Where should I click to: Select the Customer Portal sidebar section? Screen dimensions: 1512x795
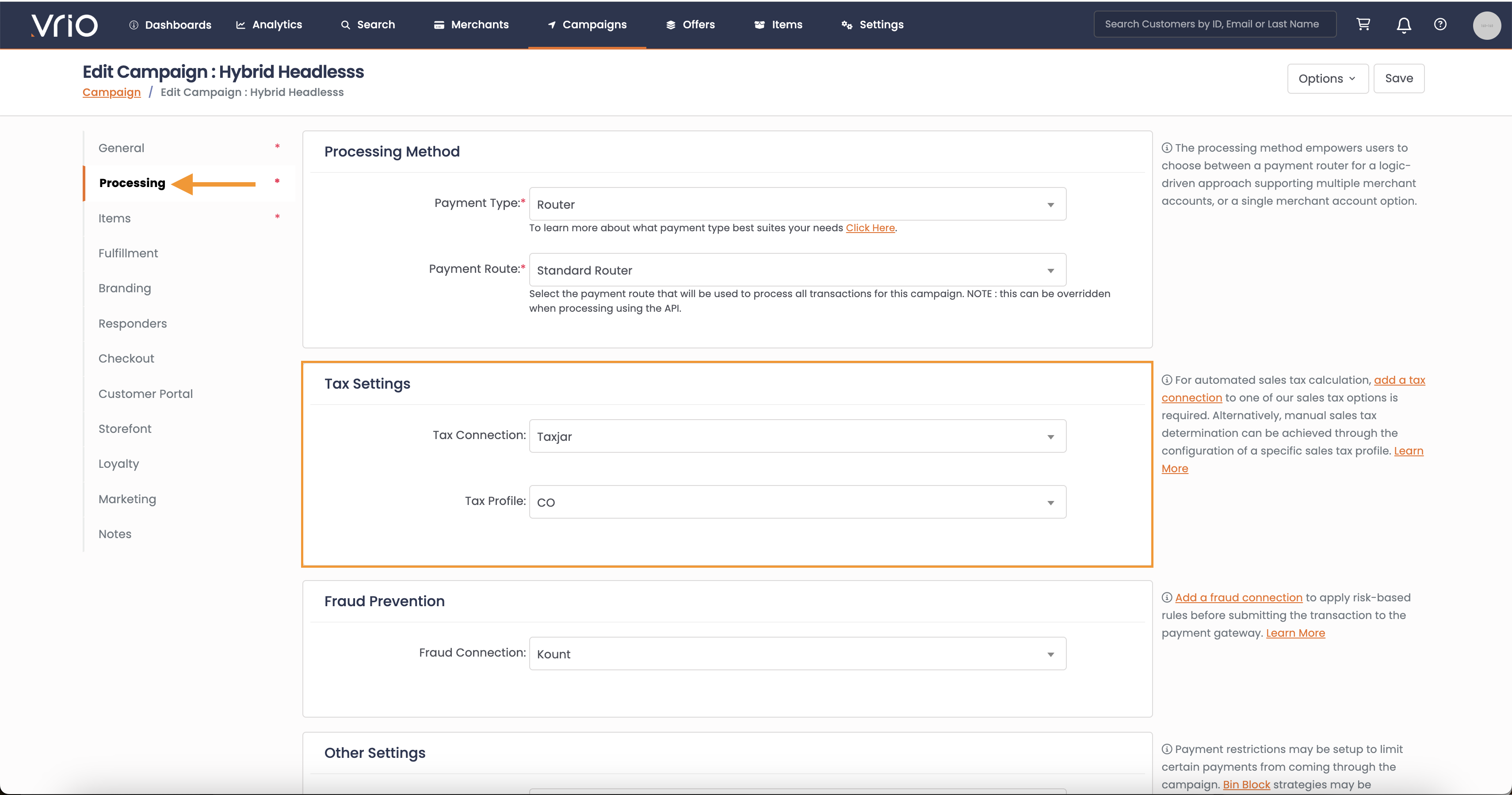click(x=188, y=394)
